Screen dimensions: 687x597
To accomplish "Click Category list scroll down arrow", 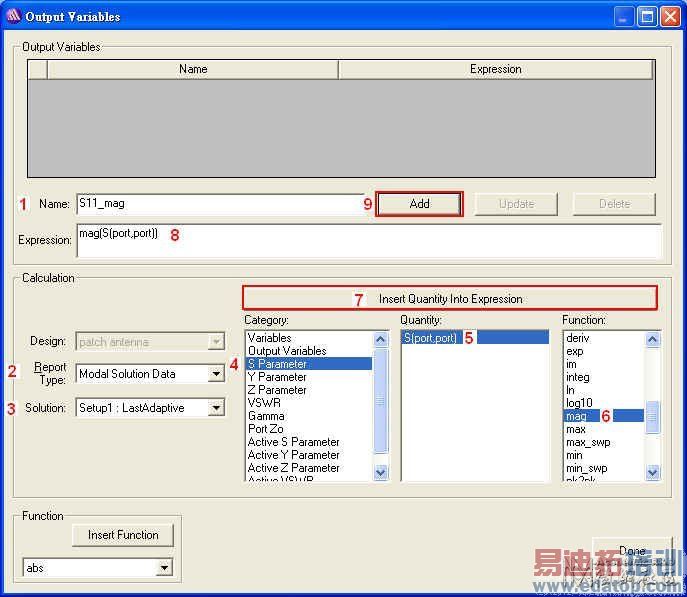I will tap(380, 472).
